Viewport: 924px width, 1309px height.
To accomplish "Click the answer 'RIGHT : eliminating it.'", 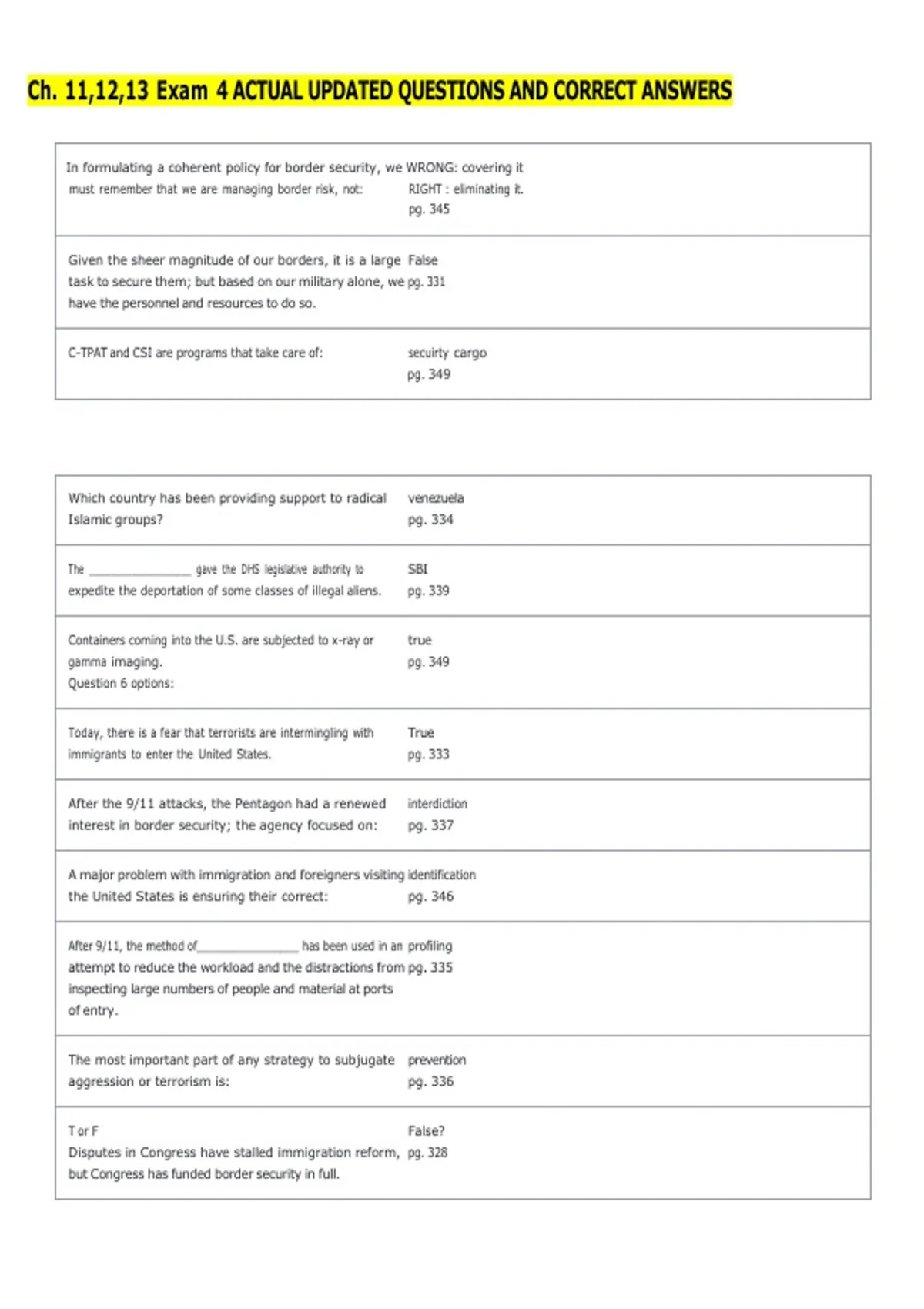I will [466, 189].
